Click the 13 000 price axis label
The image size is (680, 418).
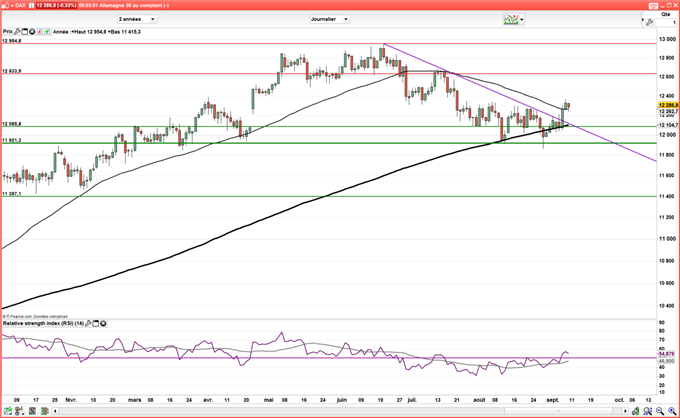pyautogui.click(x=667, y=39)
